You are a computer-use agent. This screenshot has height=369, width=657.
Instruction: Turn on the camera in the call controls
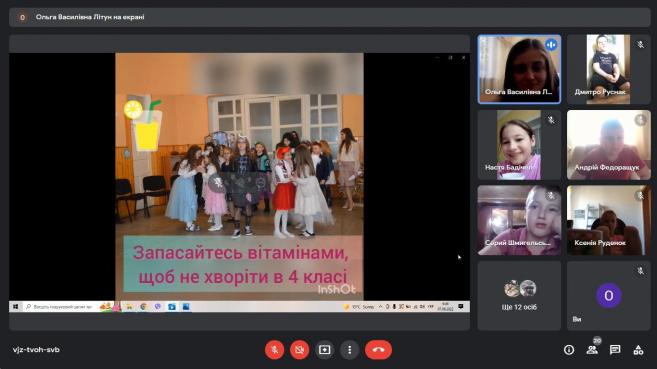pyautogui.click(x=299, y=350)
